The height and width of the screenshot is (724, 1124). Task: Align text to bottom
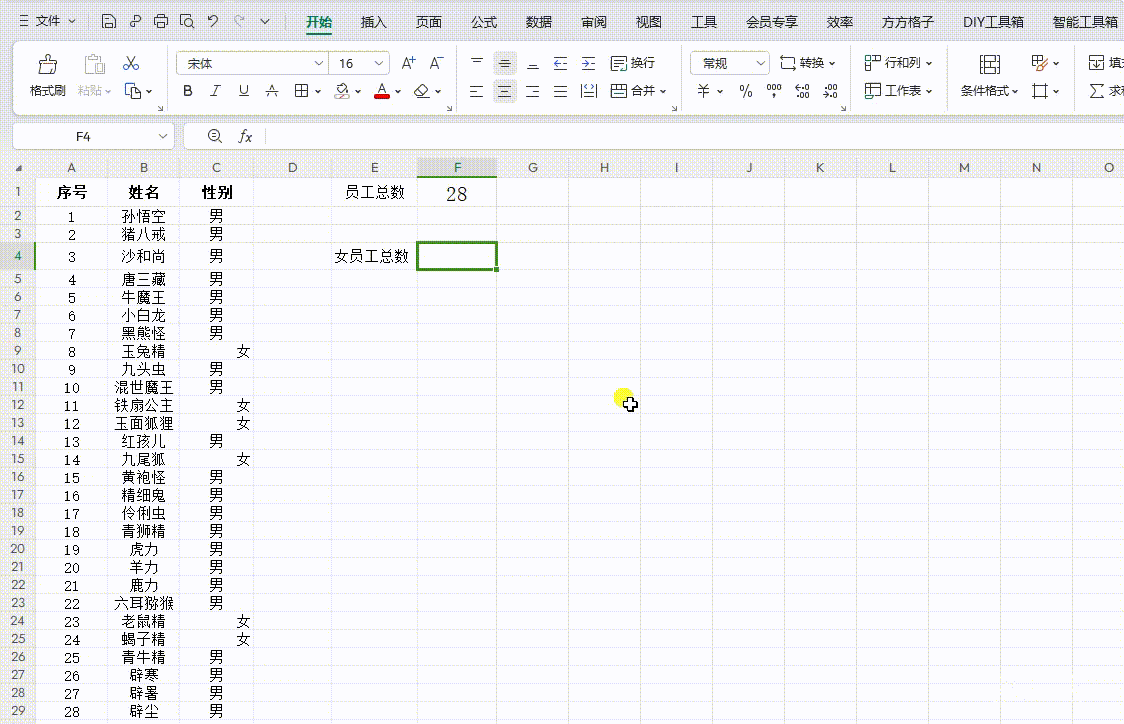click(533, 63)
